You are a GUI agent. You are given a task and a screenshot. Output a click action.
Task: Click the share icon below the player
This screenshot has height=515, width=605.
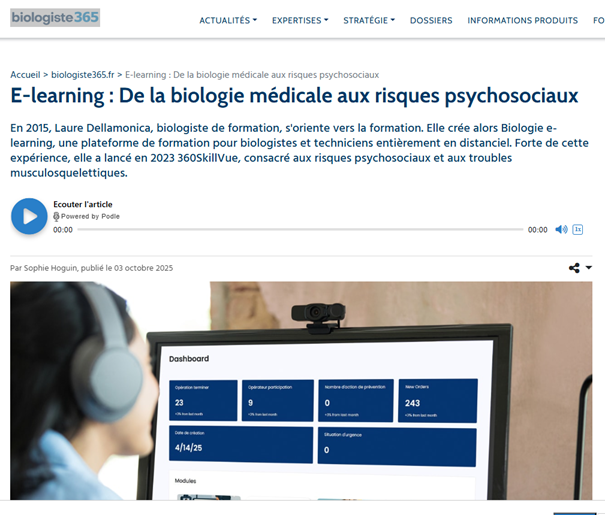click(x=574, y=268)
